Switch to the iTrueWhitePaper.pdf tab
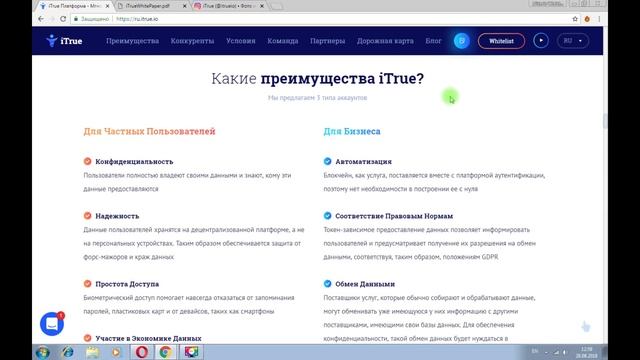Screen dimensions: 640x360 tap(151, 6)
